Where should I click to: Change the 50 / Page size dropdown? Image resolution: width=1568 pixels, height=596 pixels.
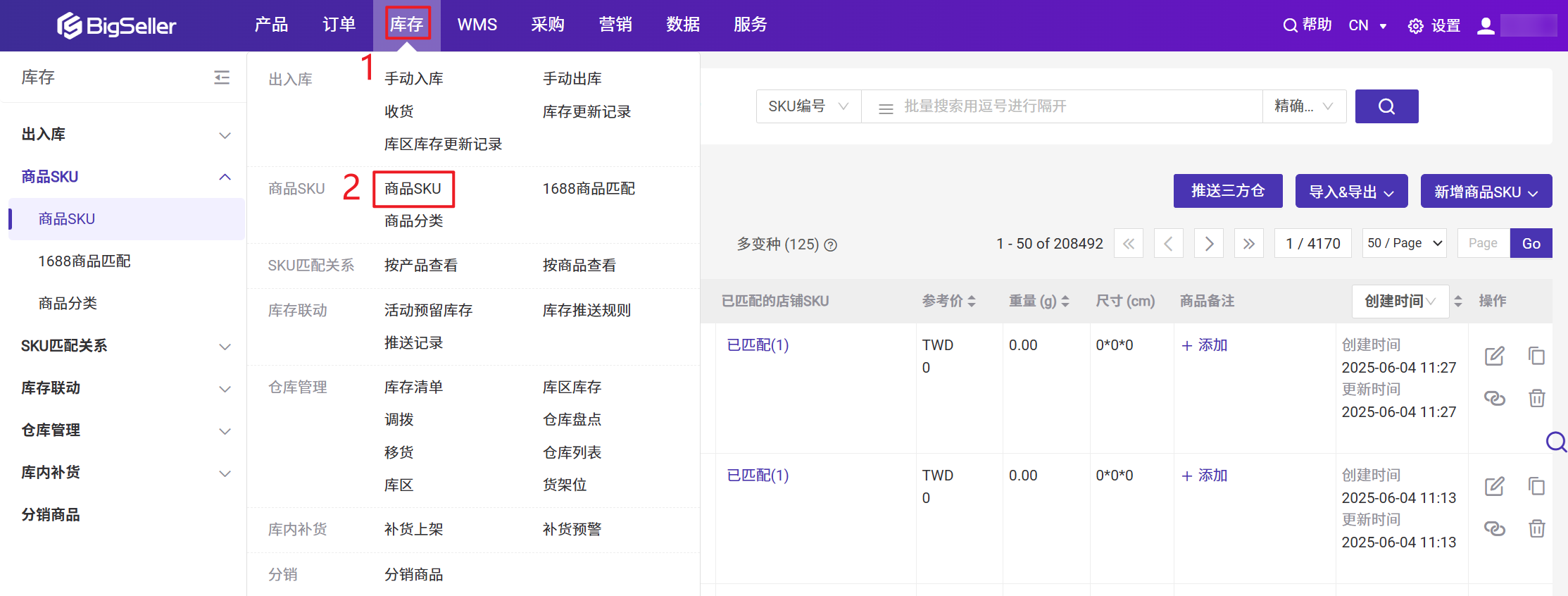(1405, 244)
